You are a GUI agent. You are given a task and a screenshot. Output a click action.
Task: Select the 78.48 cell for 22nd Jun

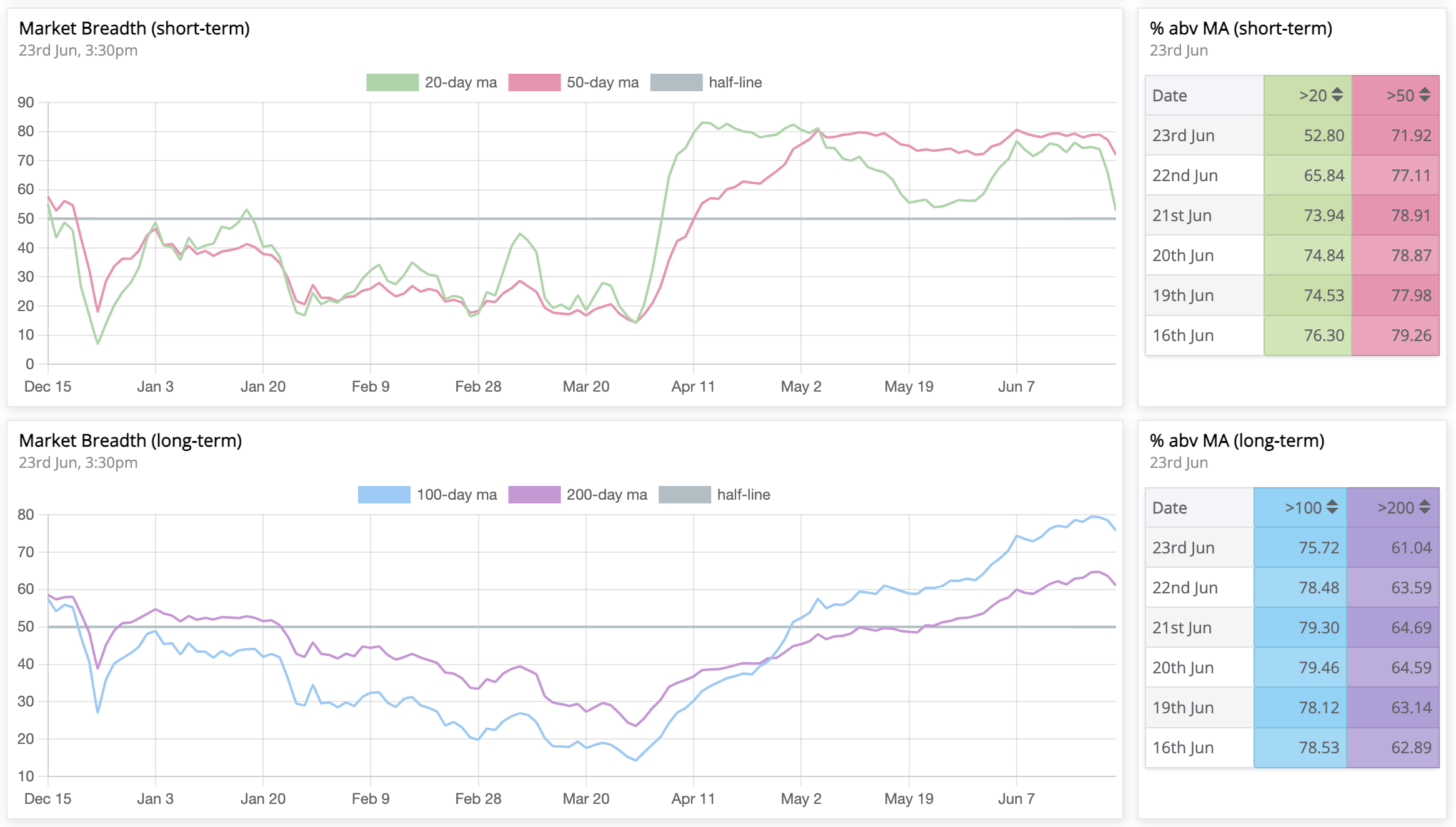click(x=1300, y=588)
